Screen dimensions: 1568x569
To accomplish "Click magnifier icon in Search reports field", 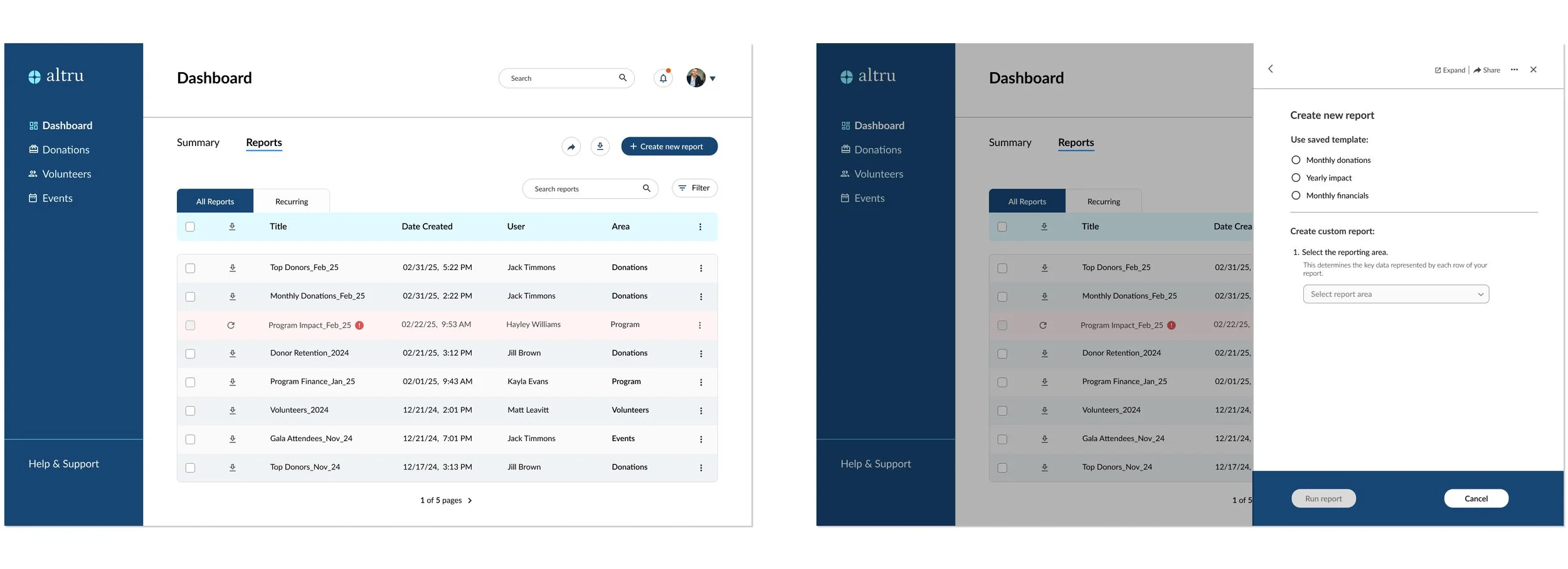I will pyautogui.click(x=647, y=189).
